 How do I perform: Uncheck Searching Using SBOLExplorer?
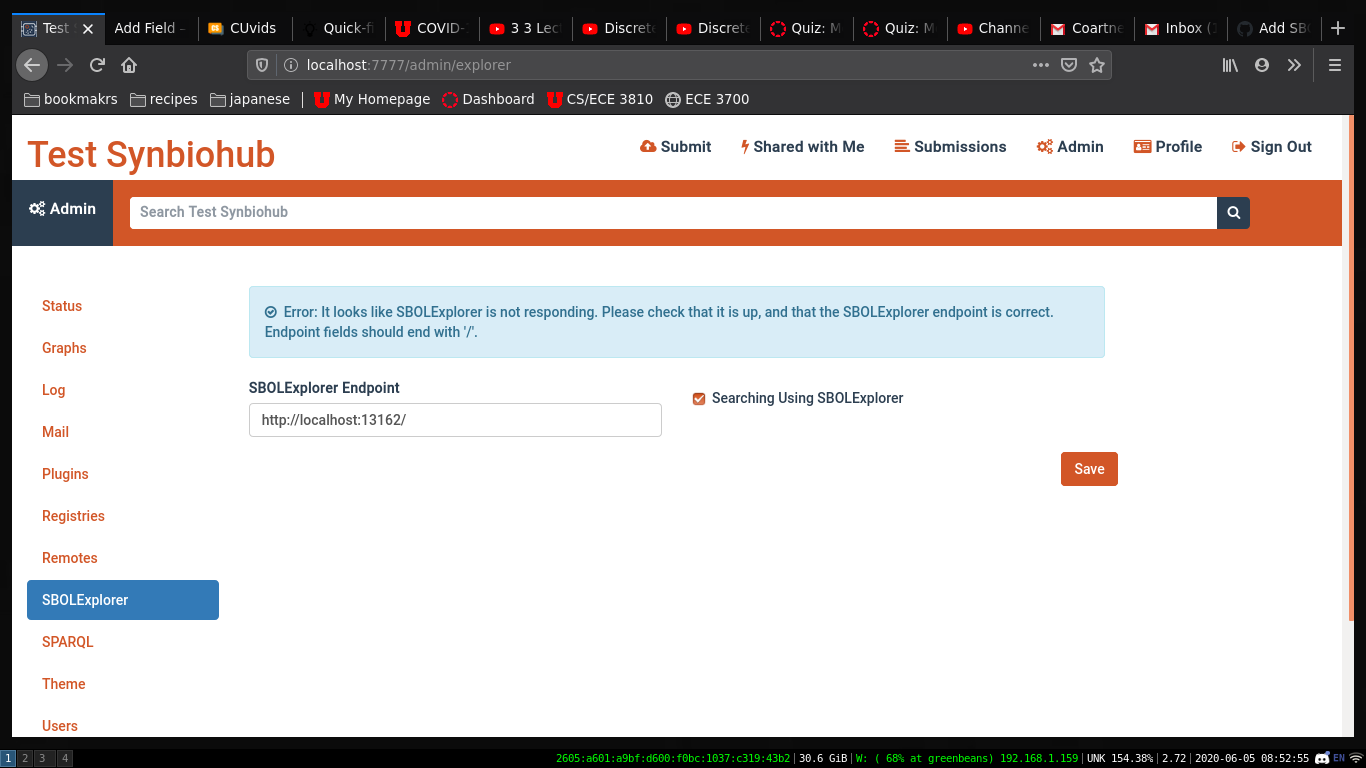click(x=698, y=398)
